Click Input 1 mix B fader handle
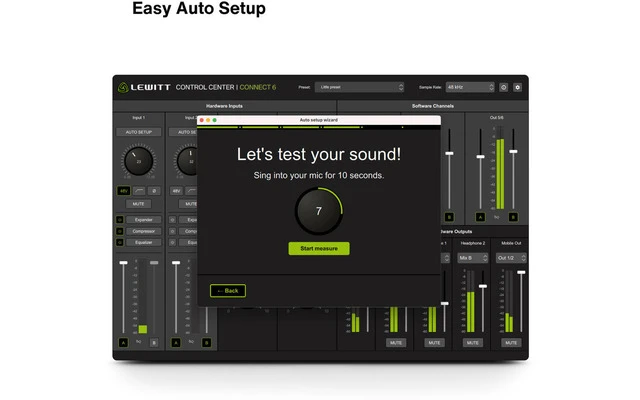640x400 pixels. [154, 262]
